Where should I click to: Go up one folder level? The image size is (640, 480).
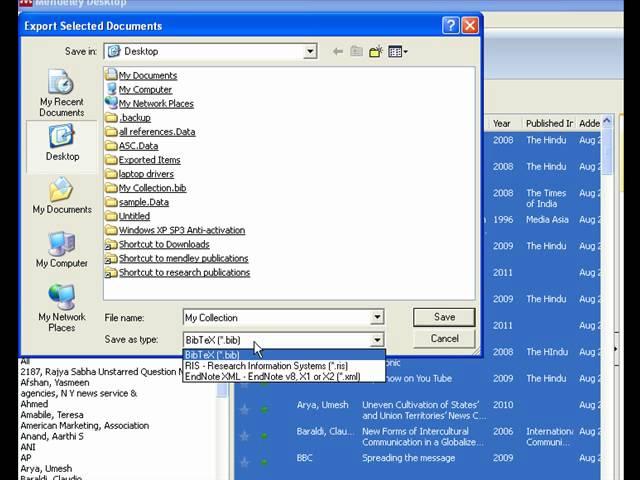356,51
